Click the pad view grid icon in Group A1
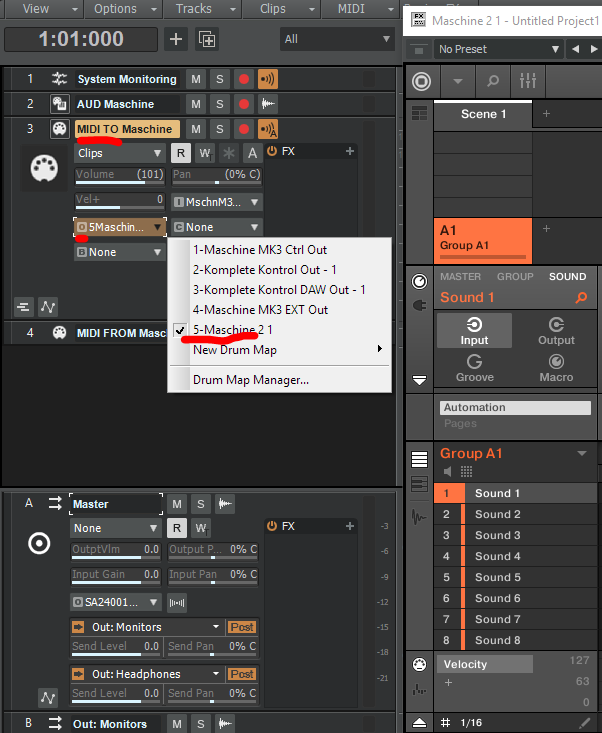Image resolution: width=602 pixels, height=733 pixels. coord(466,472)
